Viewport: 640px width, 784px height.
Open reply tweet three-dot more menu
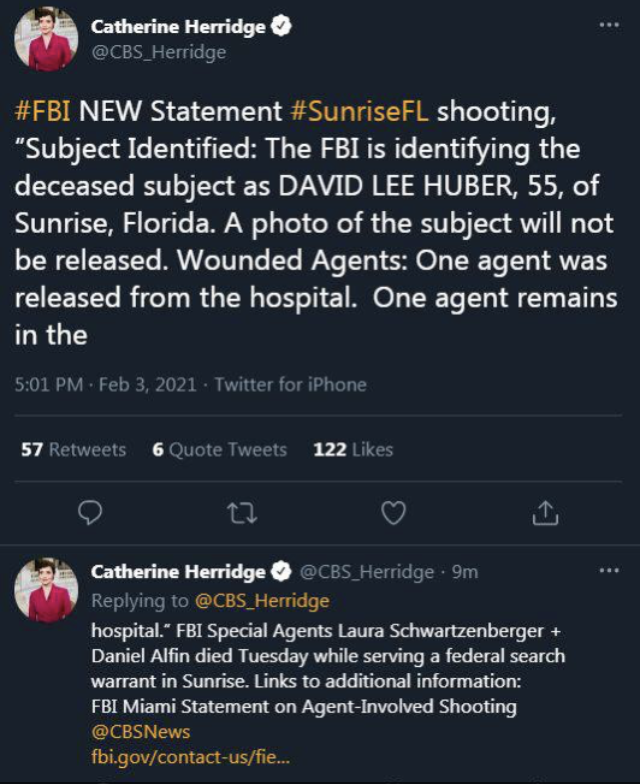[x=609, y=570]
